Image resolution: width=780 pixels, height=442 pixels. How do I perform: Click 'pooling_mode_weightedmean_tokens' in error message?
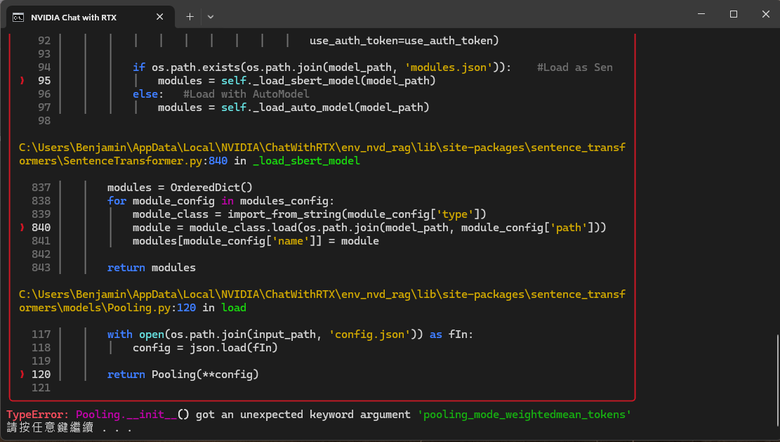(524, 414)
